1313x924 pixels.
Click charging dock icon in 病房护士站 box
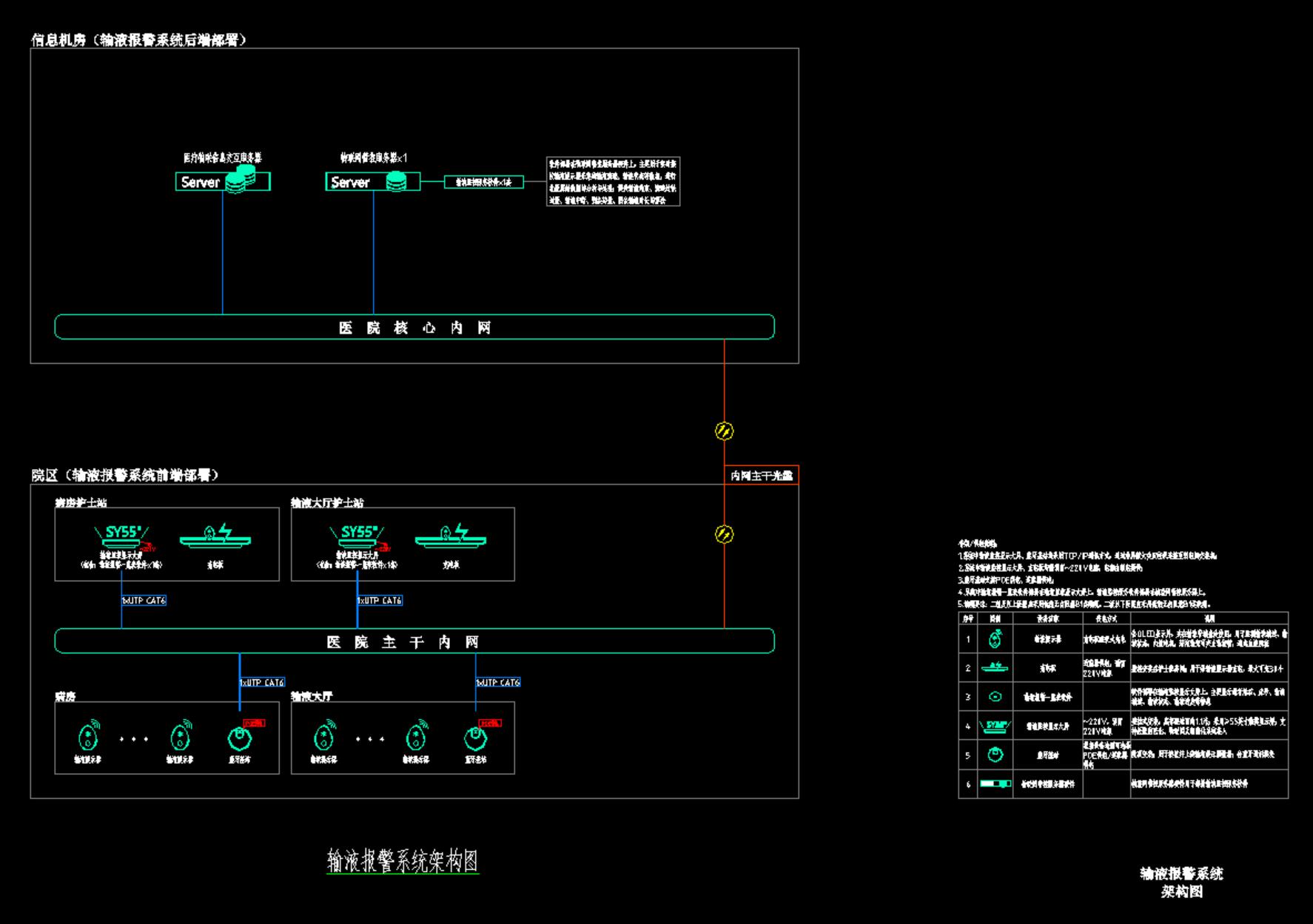215,537
